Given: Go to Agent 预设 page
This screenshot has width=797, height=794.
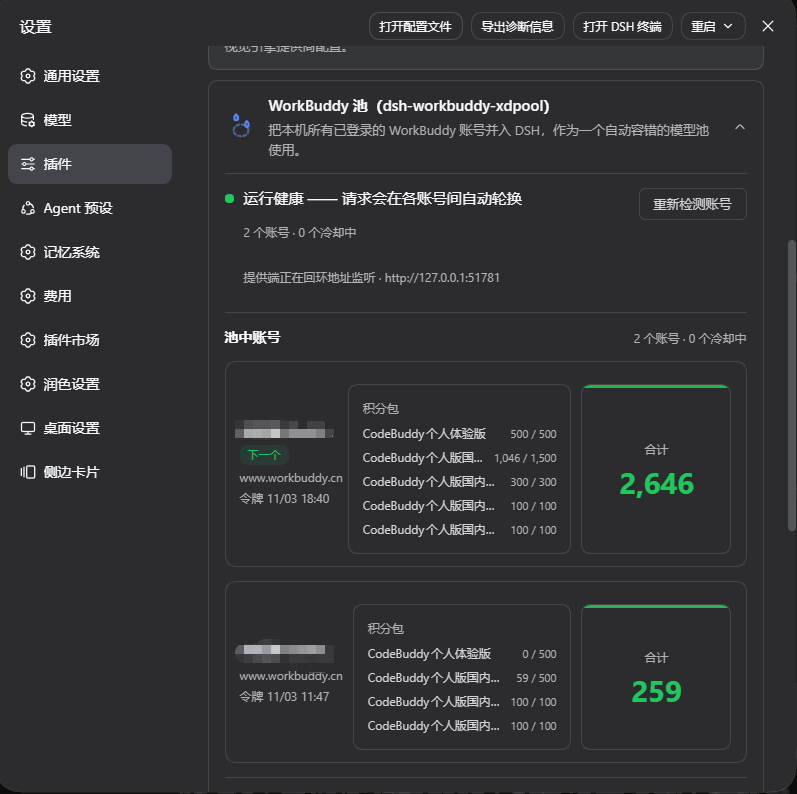Looking at the screenshot, I should click(90, 208).
